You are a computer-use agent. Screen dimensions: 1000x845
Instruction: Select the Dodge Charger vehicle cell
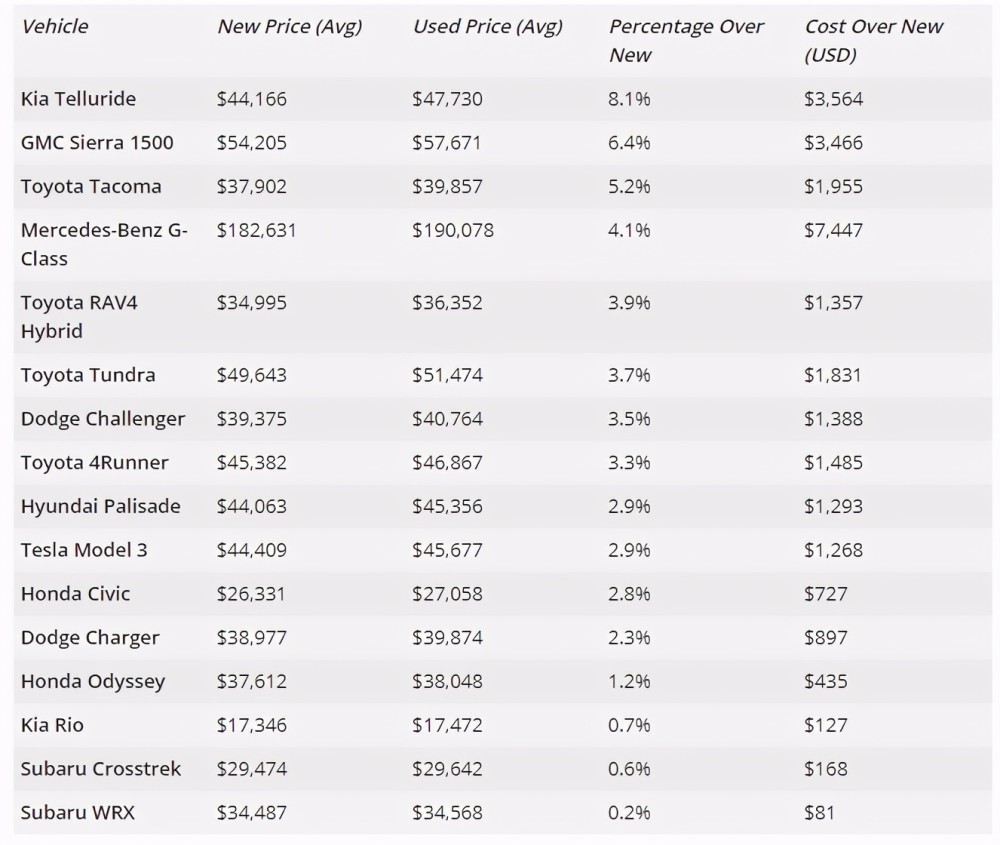(90, 638)
